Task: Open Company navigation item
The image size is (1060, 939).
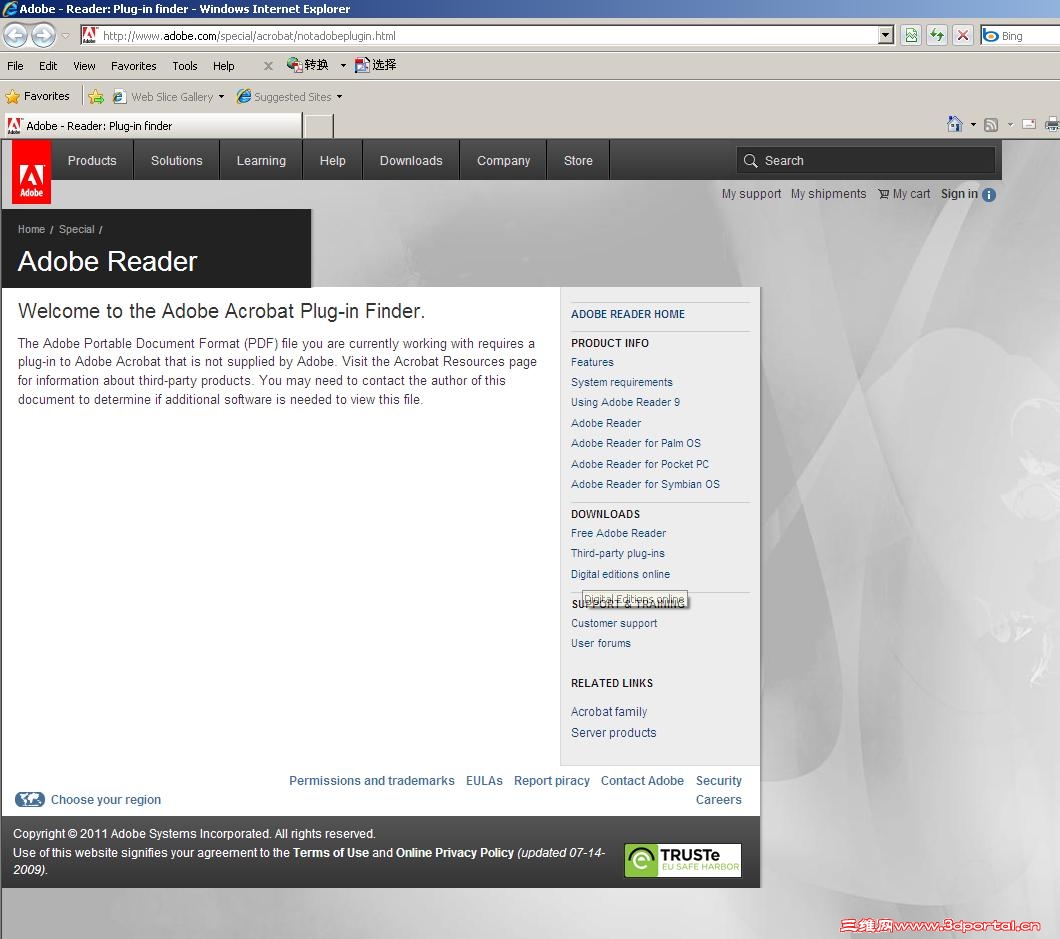Action: click(x=504, y=160)
